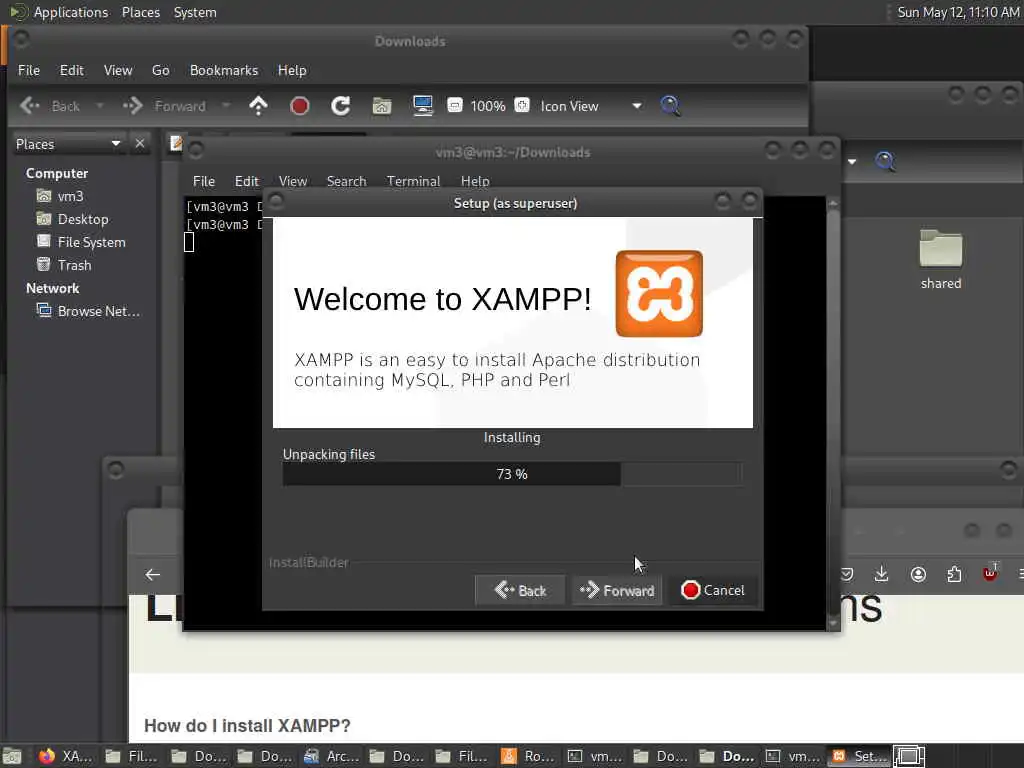
Task: Open the browser account icon
Action: tap(918, 574)
